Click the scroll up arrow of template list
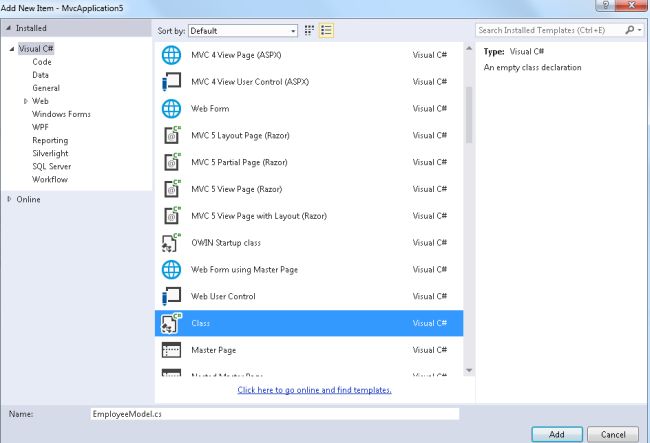 (x=469, y=48)
